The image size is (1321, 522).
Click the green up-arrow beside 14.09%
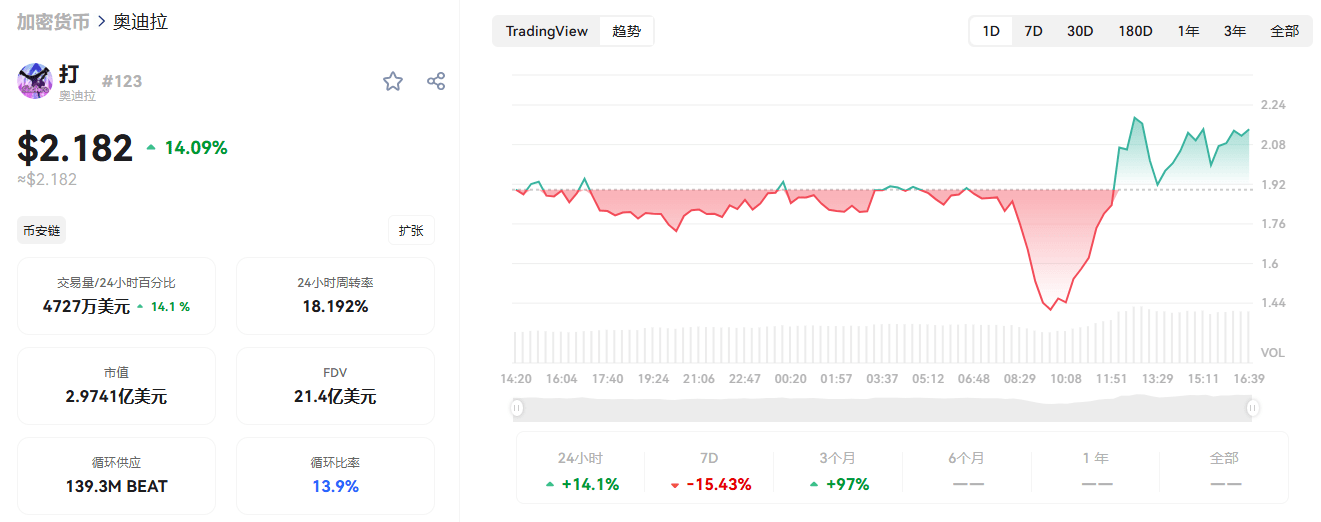(x=151, y=148)
